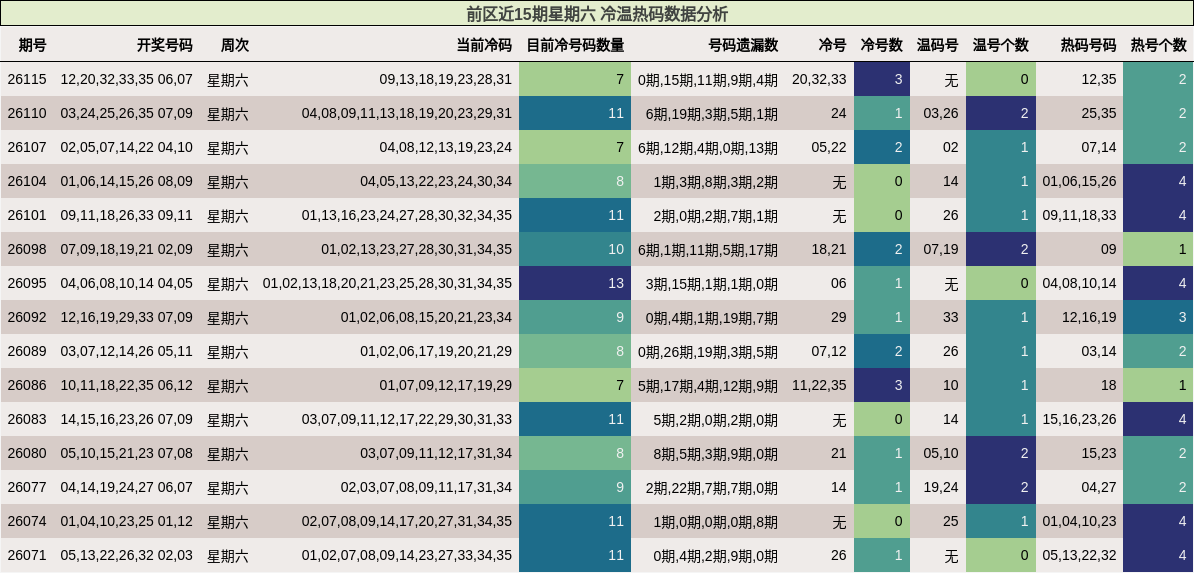Click hot numbers cell 15,16,23,26

click(x=1079, y=419)
